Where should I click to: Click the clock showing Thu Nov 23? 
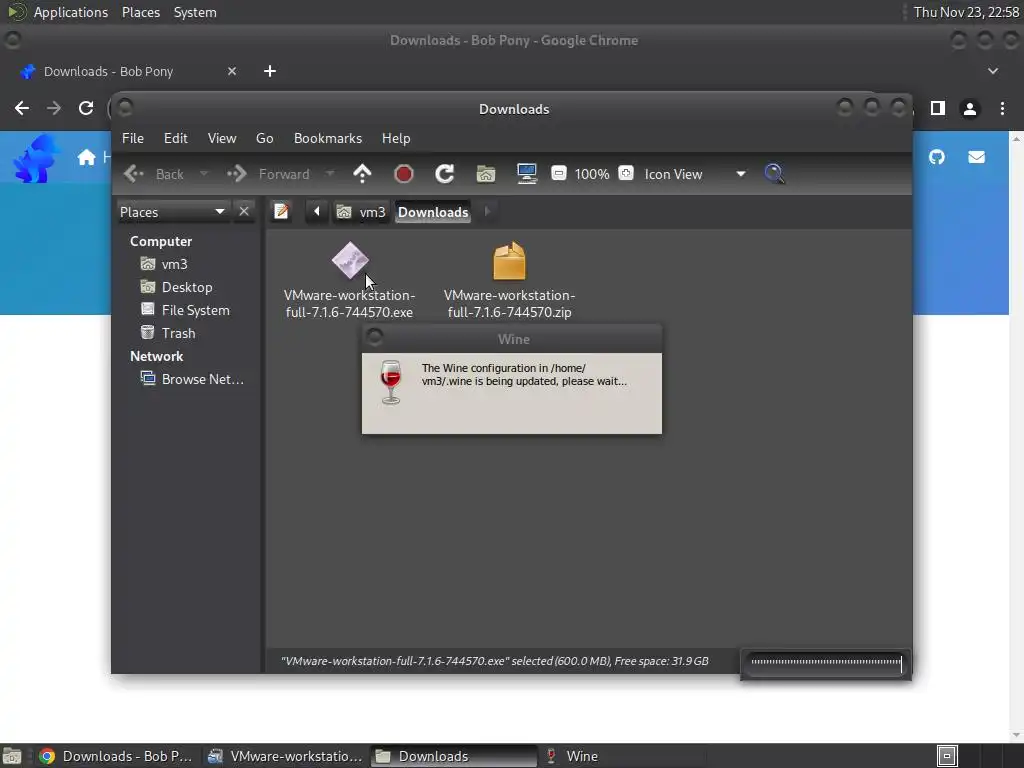(966, 12)
